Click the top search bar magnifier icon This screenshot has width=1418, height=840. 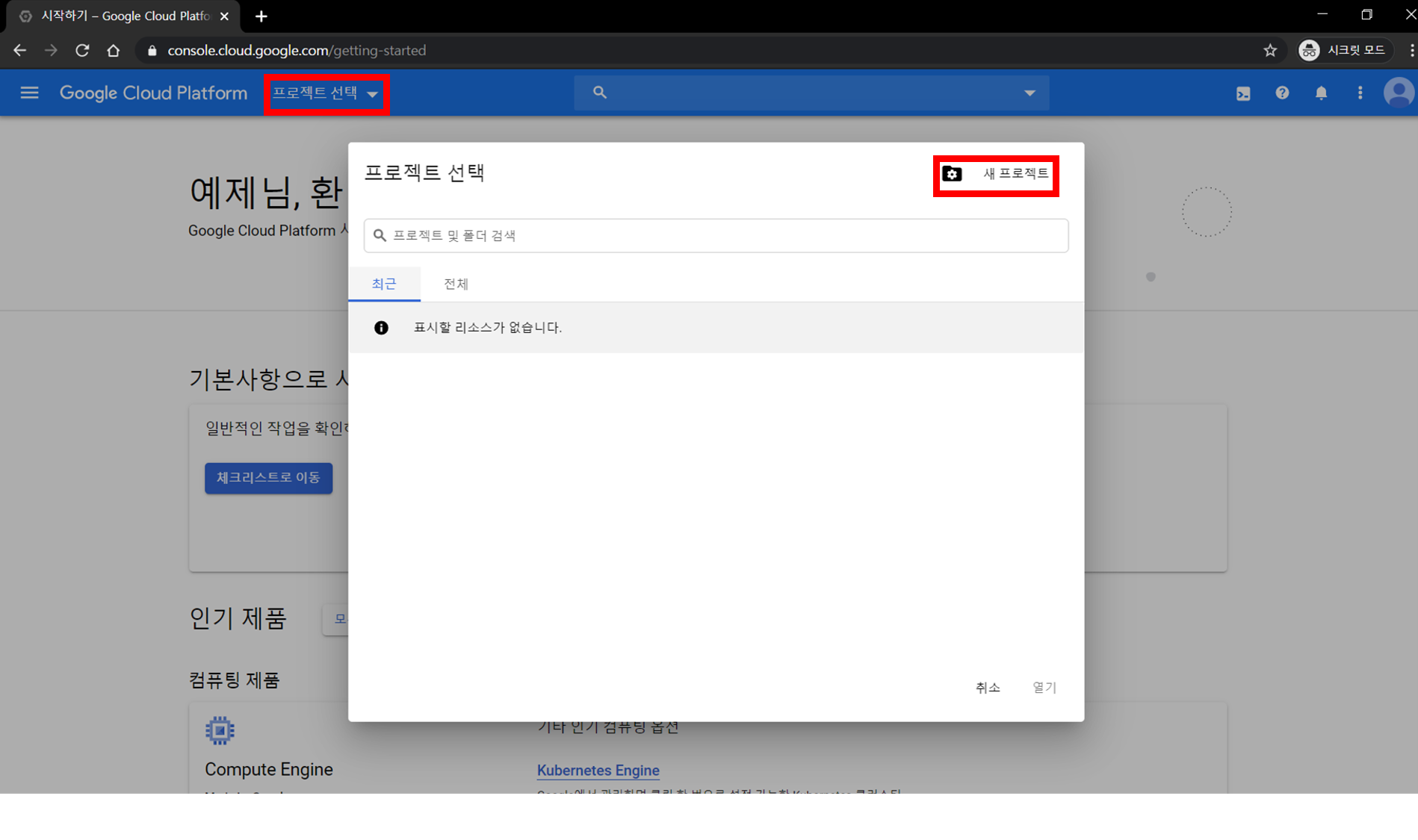pyautogui.click(x=599, y=92)
